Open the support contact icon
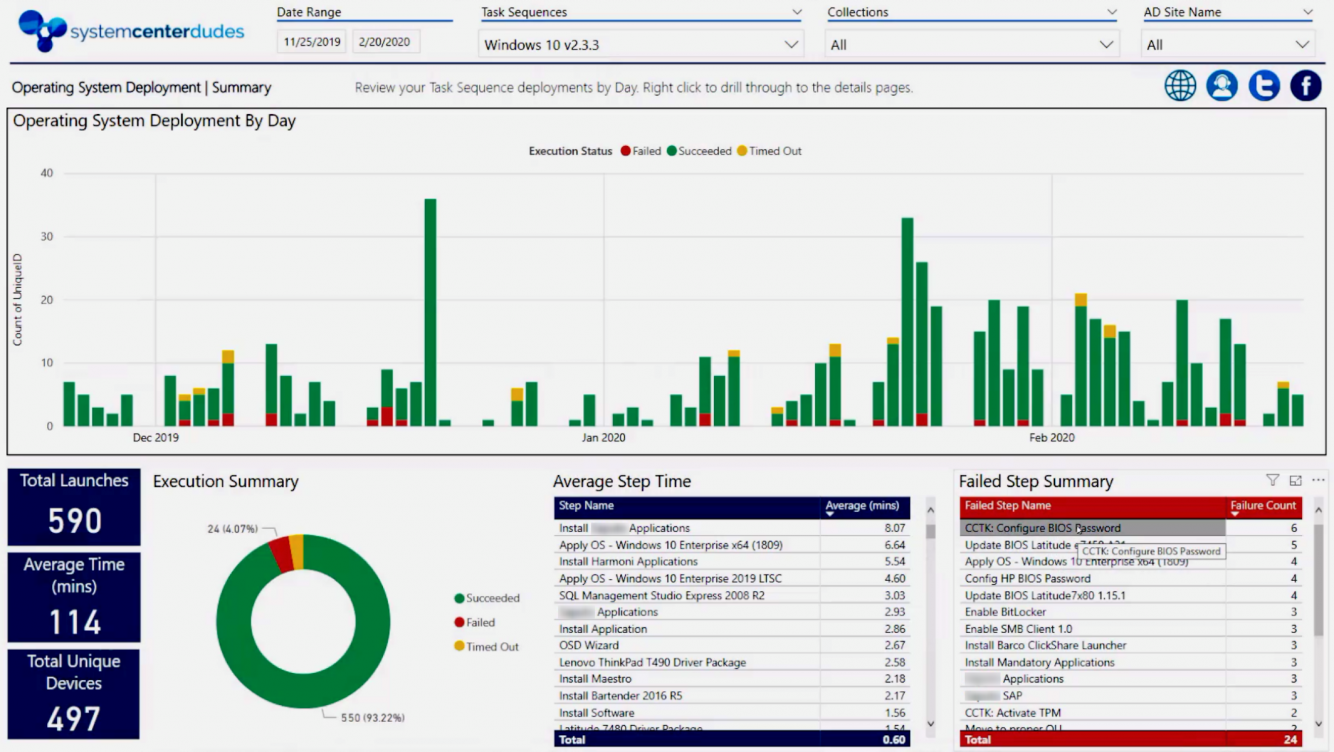This screenshot has width=1334, height=752. [x=1222, y=85]
